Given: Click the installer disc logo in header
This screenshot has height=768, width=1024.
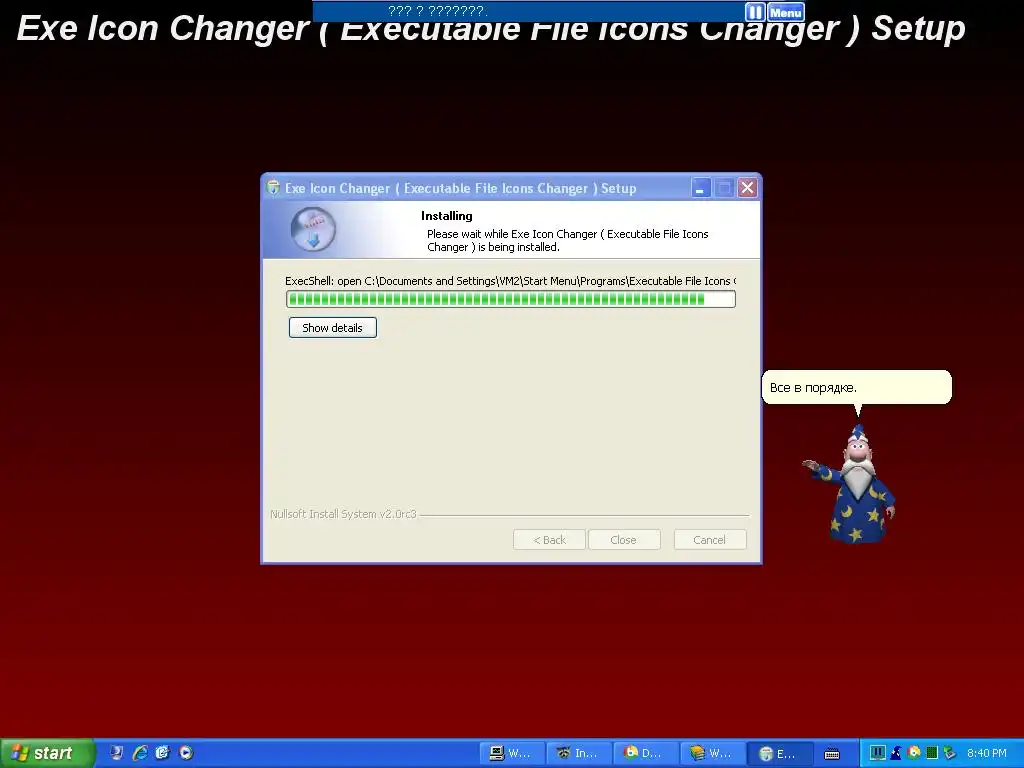Looking at the screenshot, I should pyautogui.click(x=313, y=230).
